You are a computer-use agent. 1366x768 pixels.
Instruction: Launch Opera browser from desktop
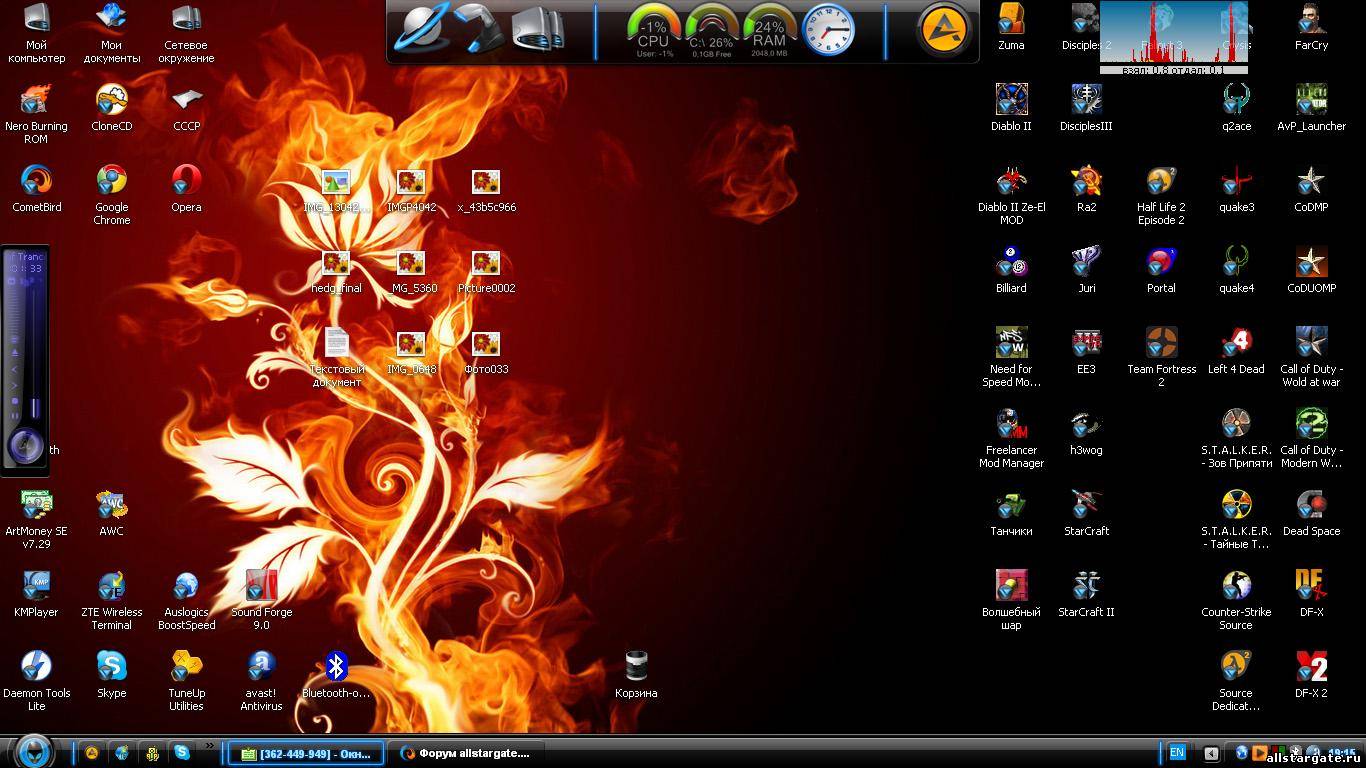point(186,182)
